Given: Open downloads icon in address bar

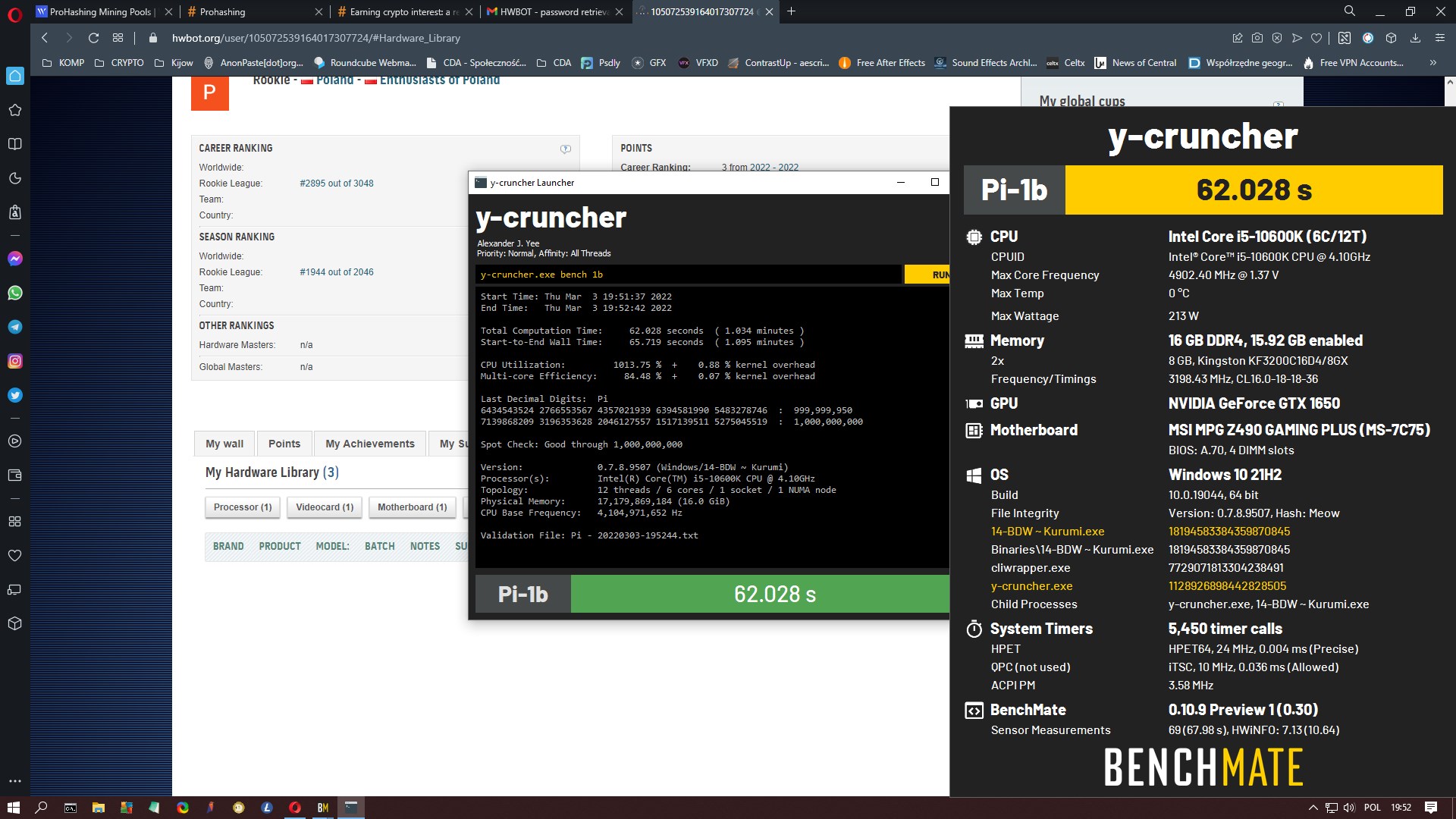Looking at the screenshot, I should coord(1415,38).
